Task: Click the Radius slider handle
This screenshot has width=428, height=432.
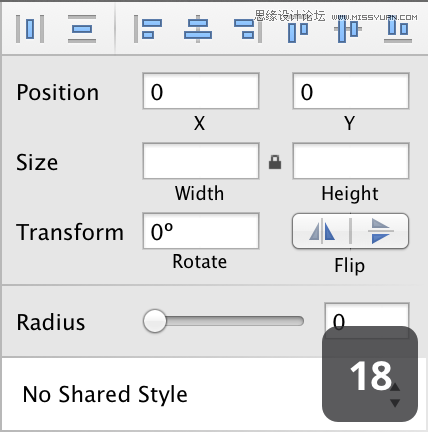Action: tap(155, 321)
